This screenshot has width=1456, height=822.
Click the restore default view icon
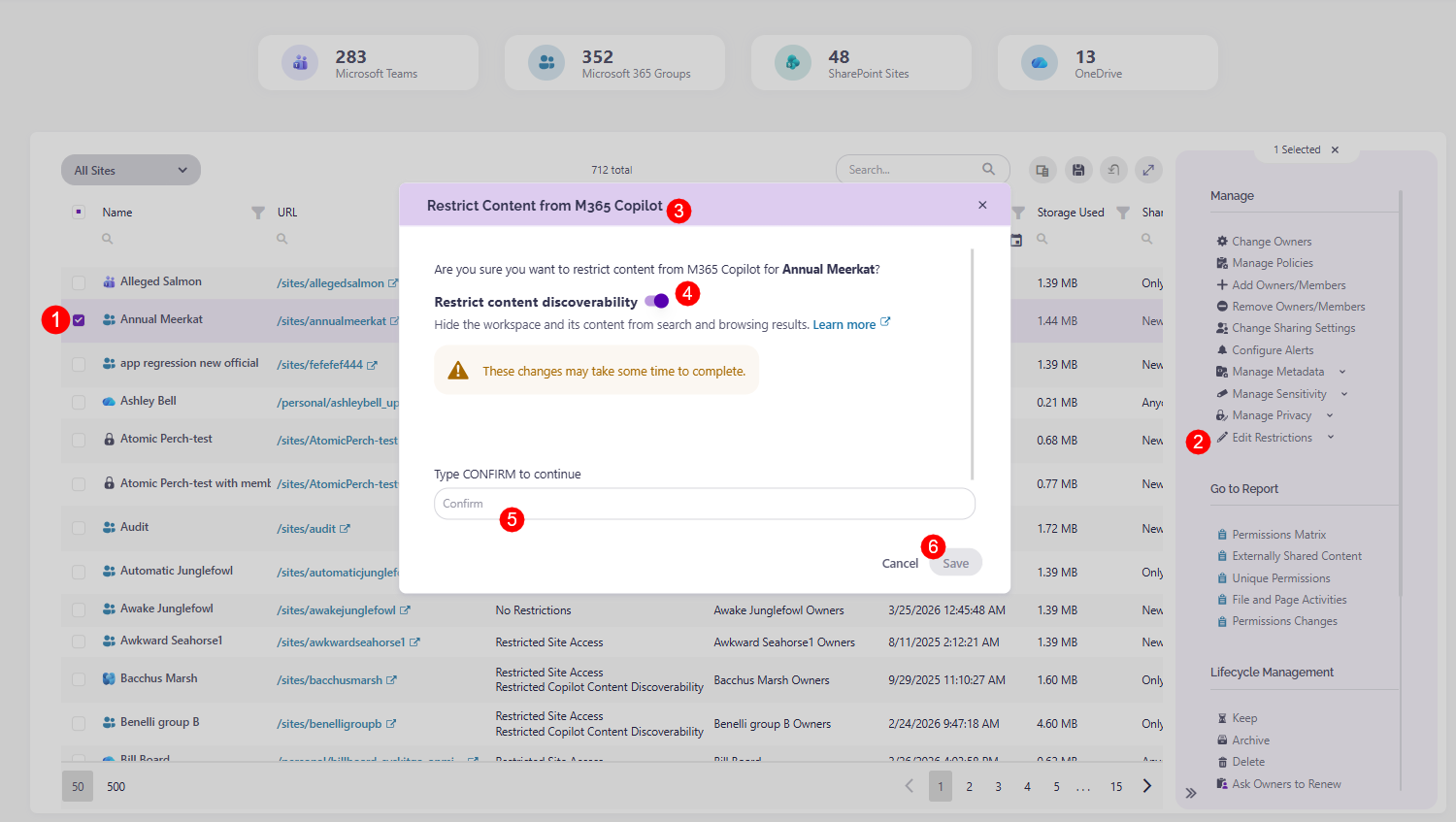coord(1113,170)
